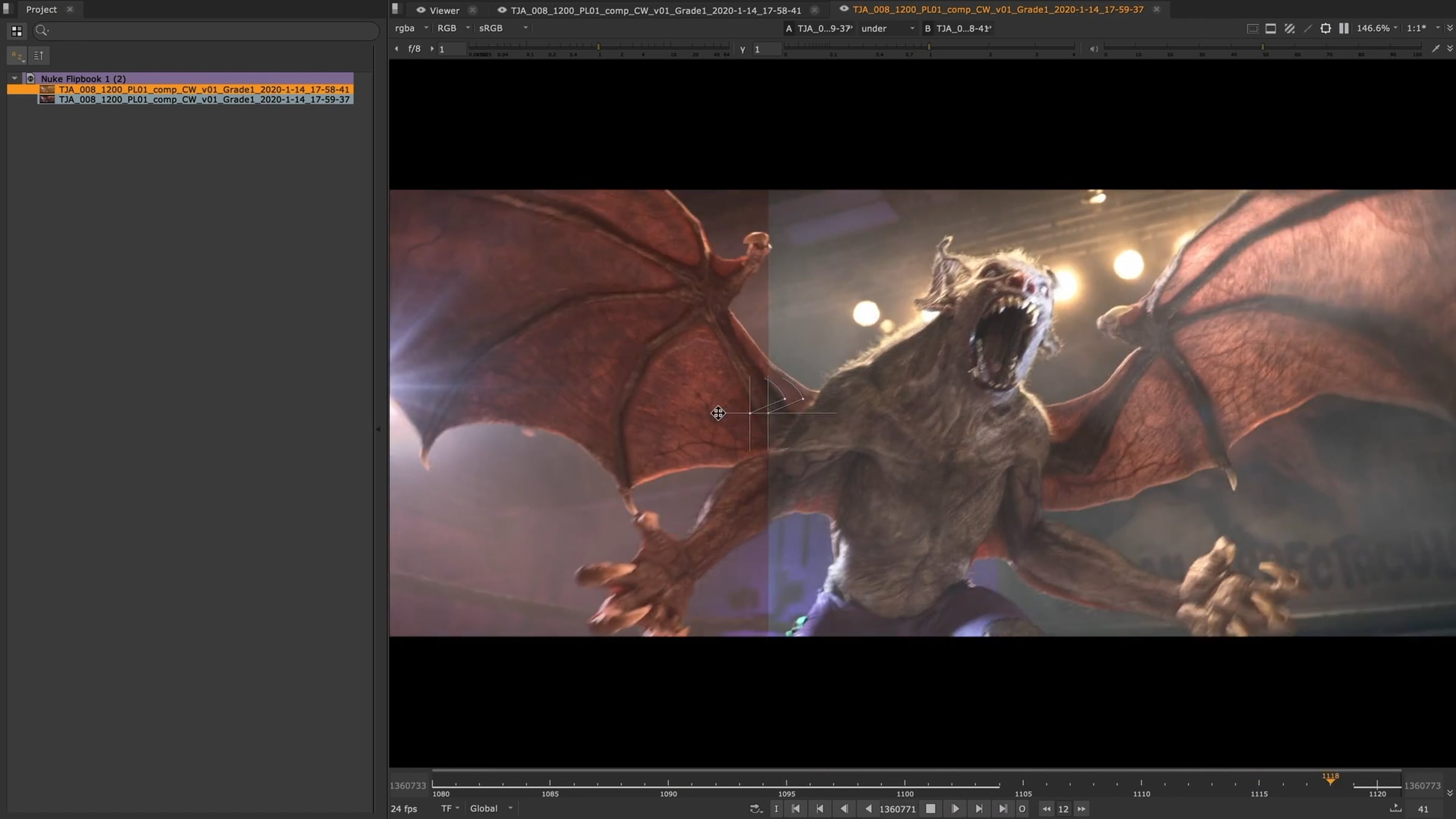Image resolution: width=1456 pixels, height=819 pixels.
Task: Open the A-Z sort options button
Action: [17, 56]
